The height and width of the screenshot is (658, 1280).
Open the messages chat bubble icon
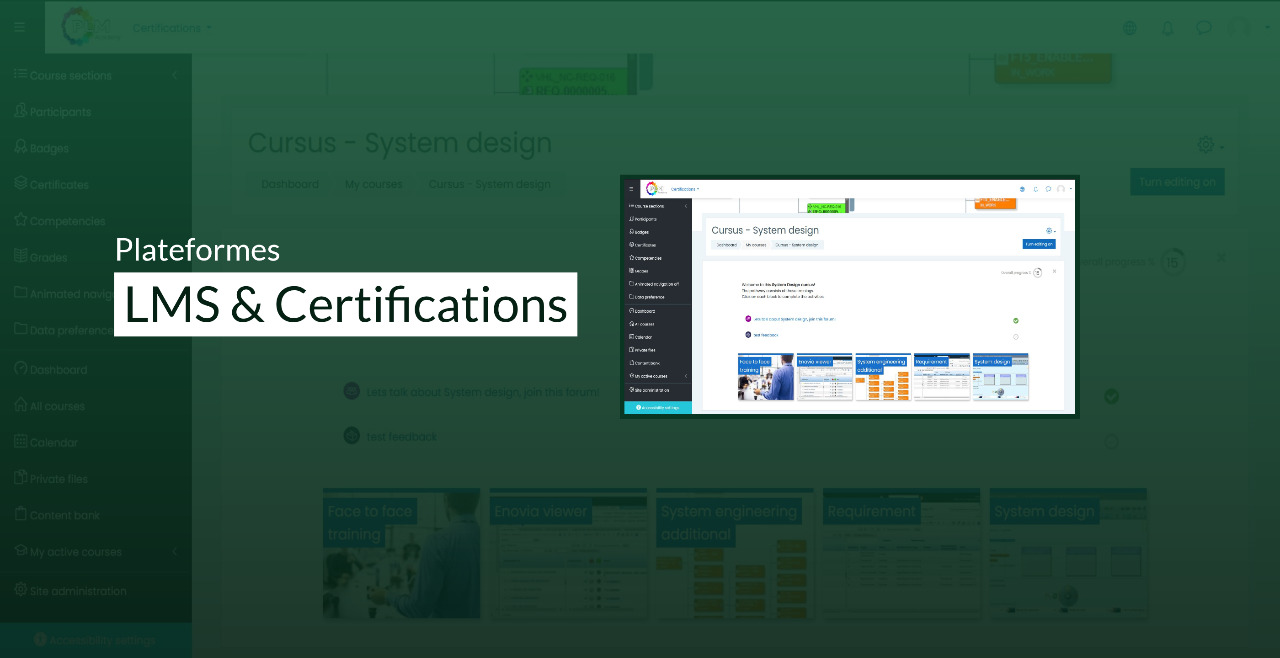(x=1203, y=28)
